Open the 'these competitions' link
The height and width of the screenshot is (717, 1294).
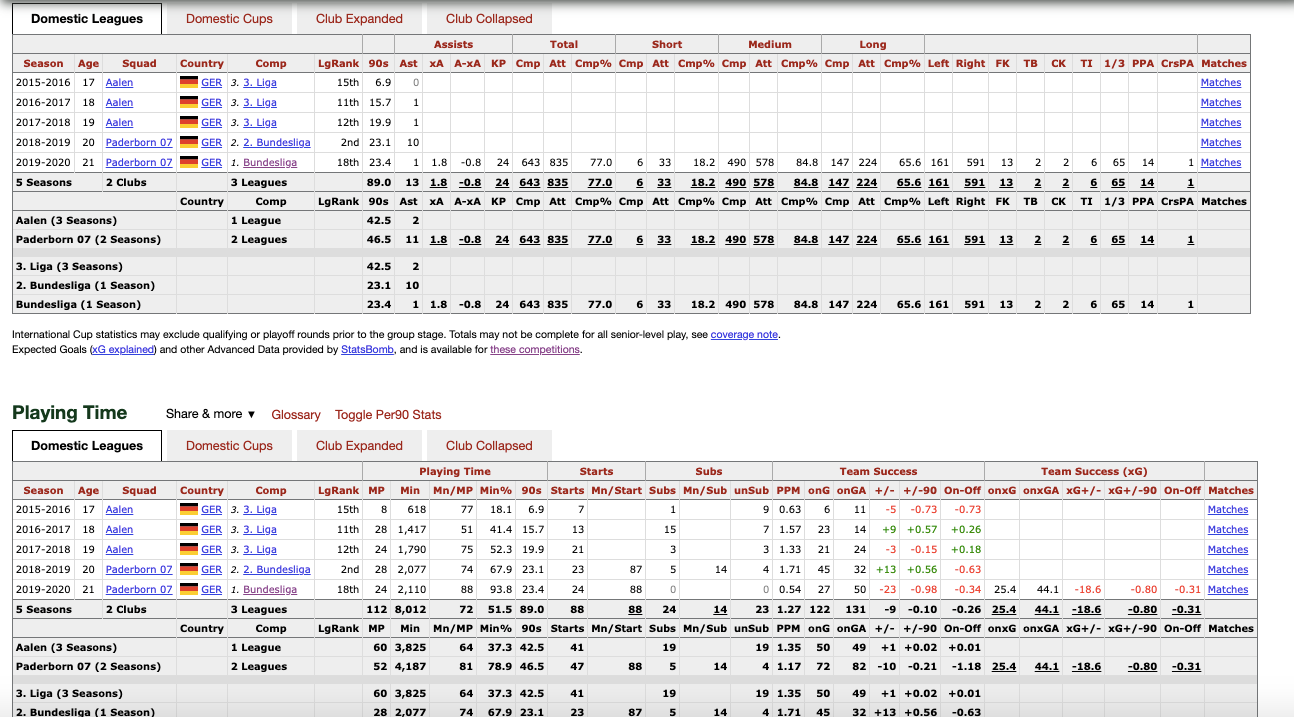tap(534, 350)
